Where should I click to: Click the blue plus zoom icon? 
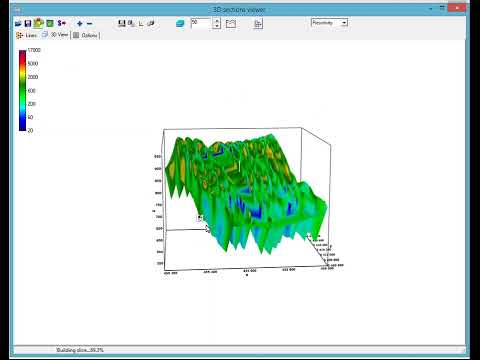pos(80,23)
